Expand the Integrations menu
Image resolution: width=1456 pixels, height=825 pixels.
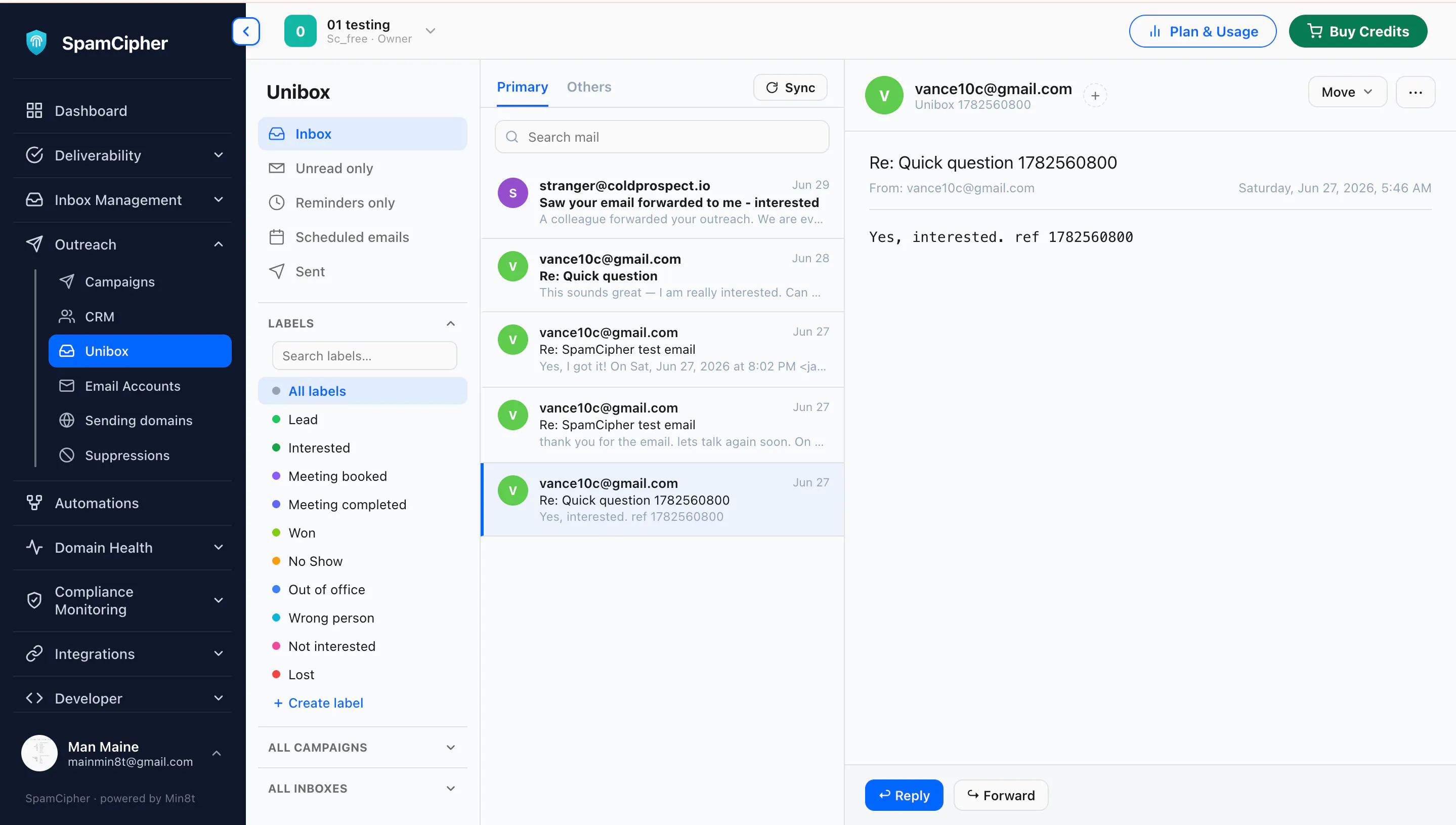[122, 654]
